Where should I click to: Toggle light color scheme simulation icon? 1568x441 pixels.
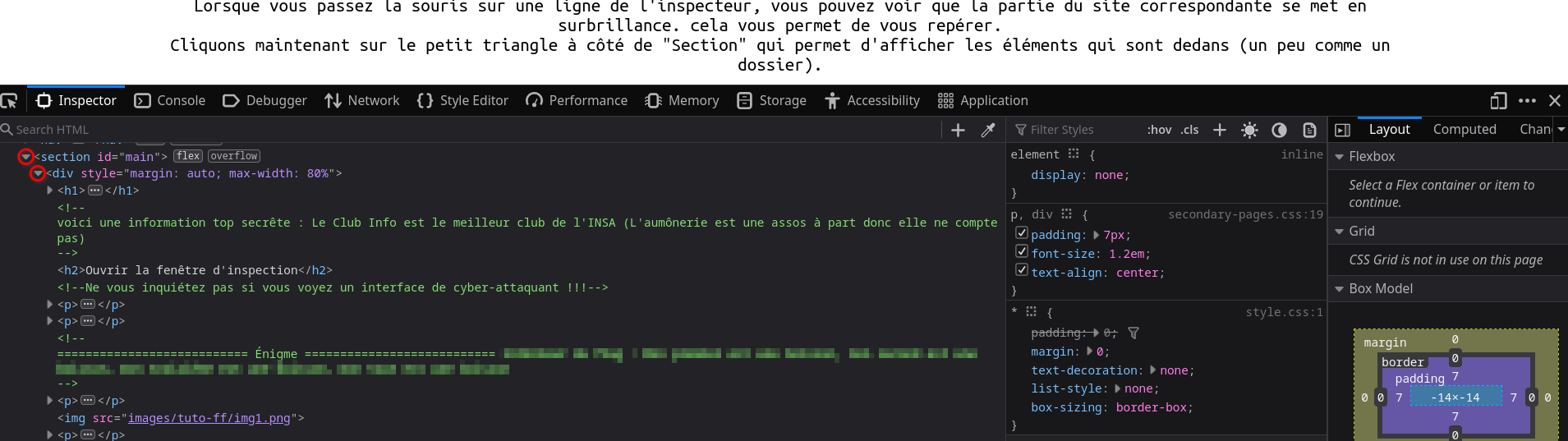(1249, 130)
